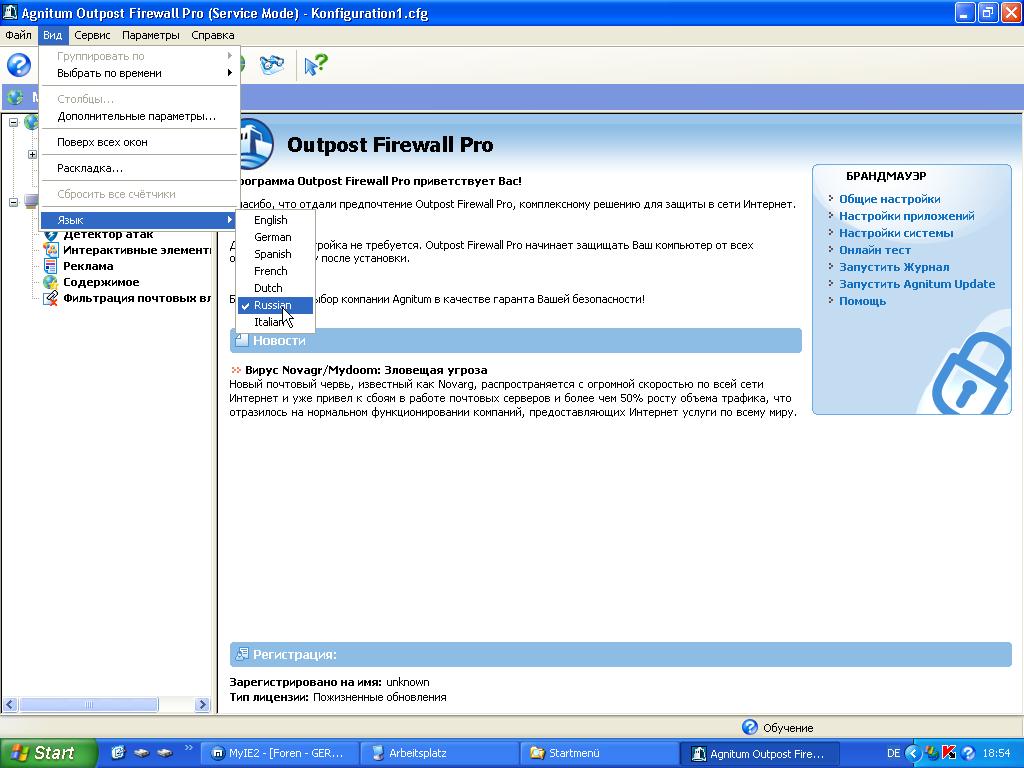Click the Детектор атак plugin icon
Screen dimensions: 1024x768
coord(50,235)
